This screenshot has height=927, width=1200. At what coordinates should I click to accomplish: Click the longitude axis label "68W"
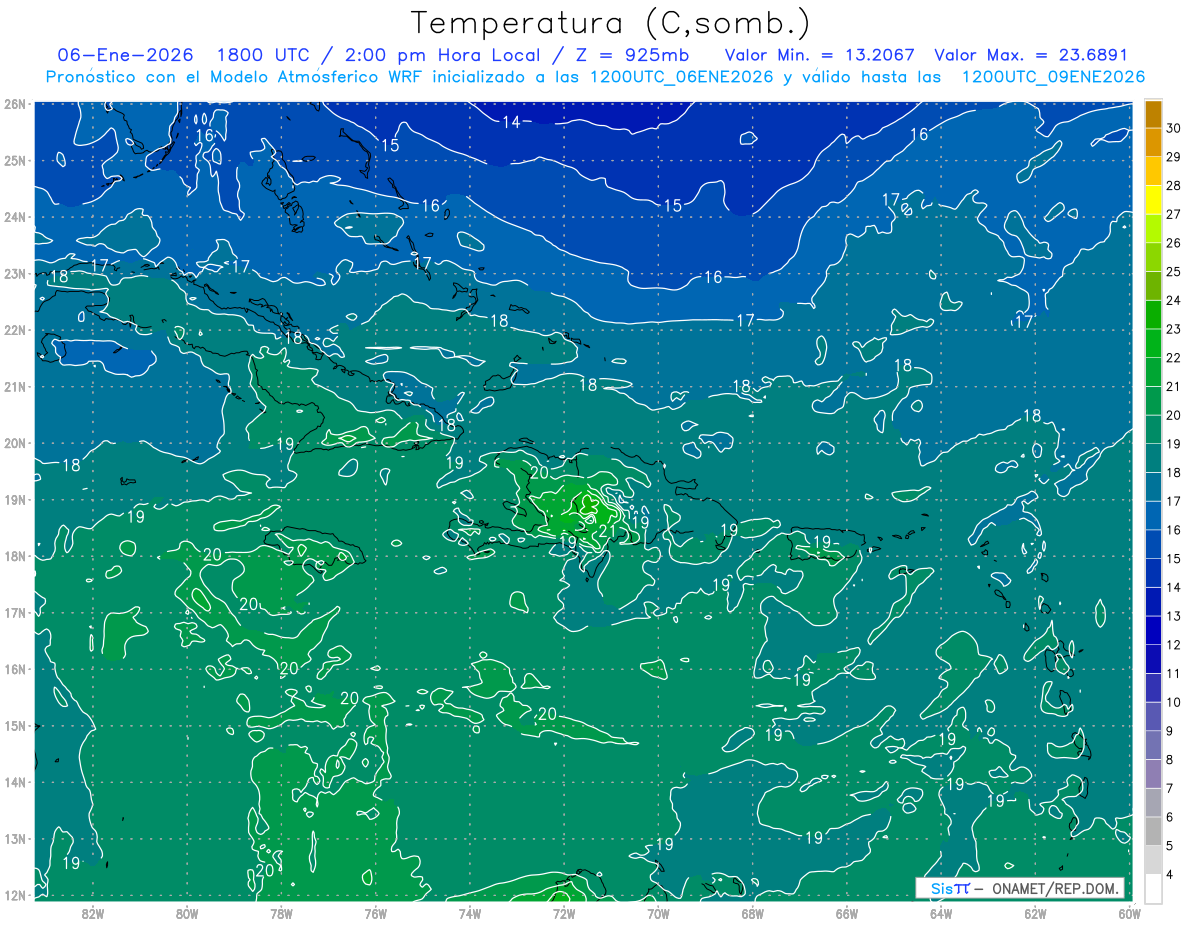[752, 913]
